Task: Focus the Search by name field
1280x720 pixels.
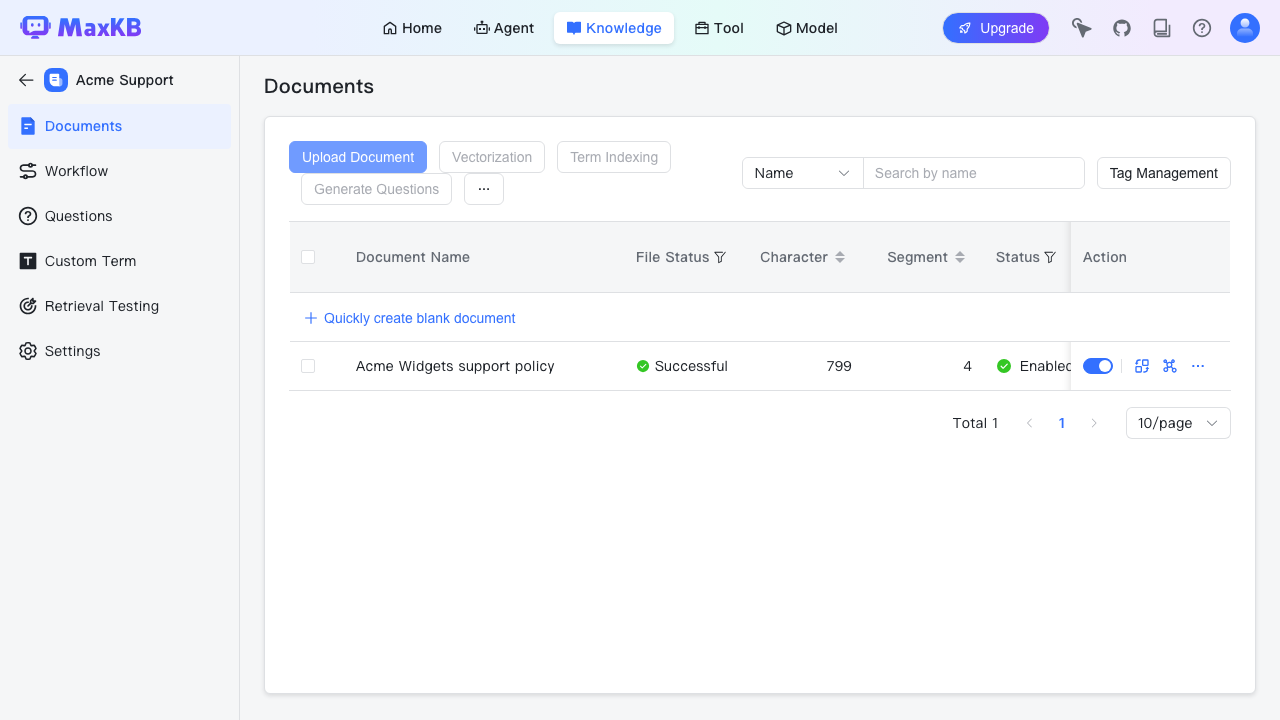Action: [974, 173]
